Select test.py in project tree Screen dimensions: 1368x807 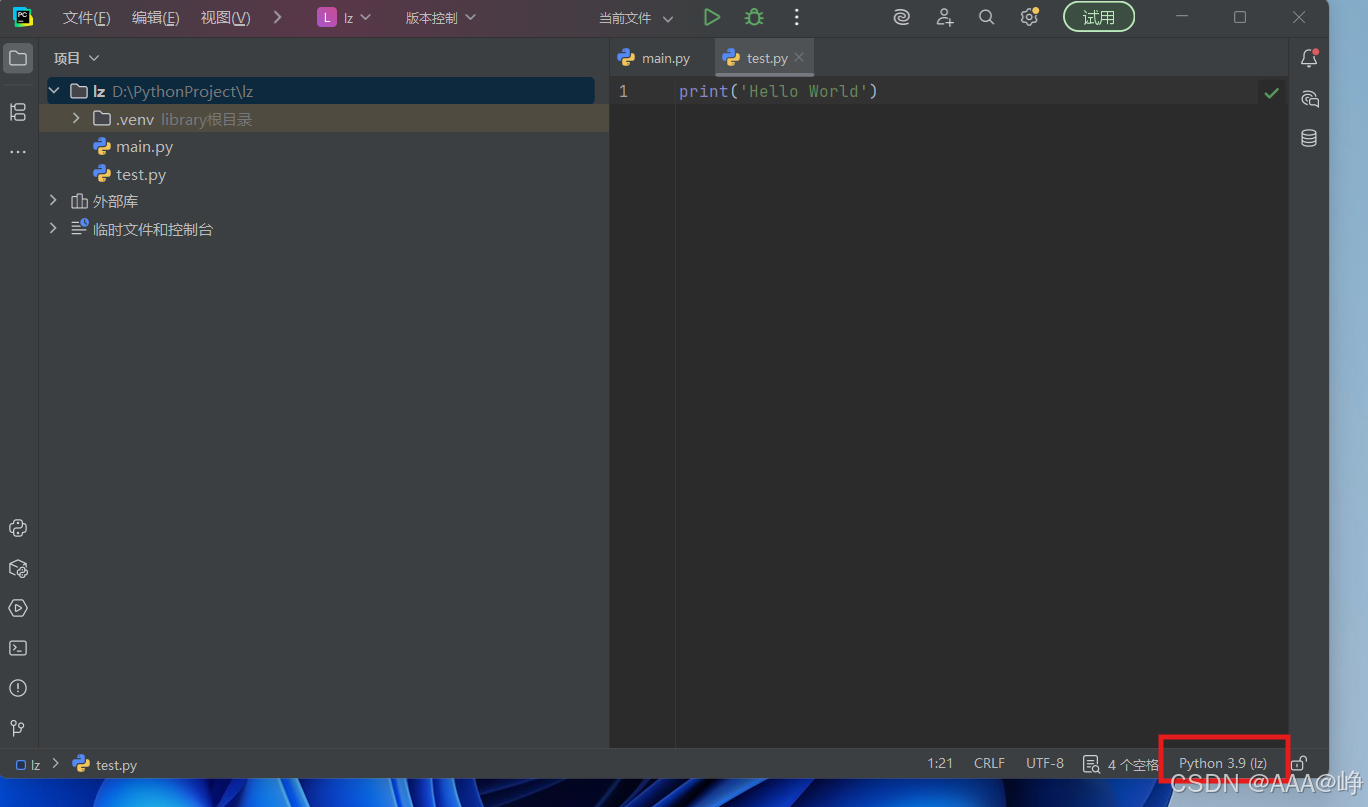[141, 175]
